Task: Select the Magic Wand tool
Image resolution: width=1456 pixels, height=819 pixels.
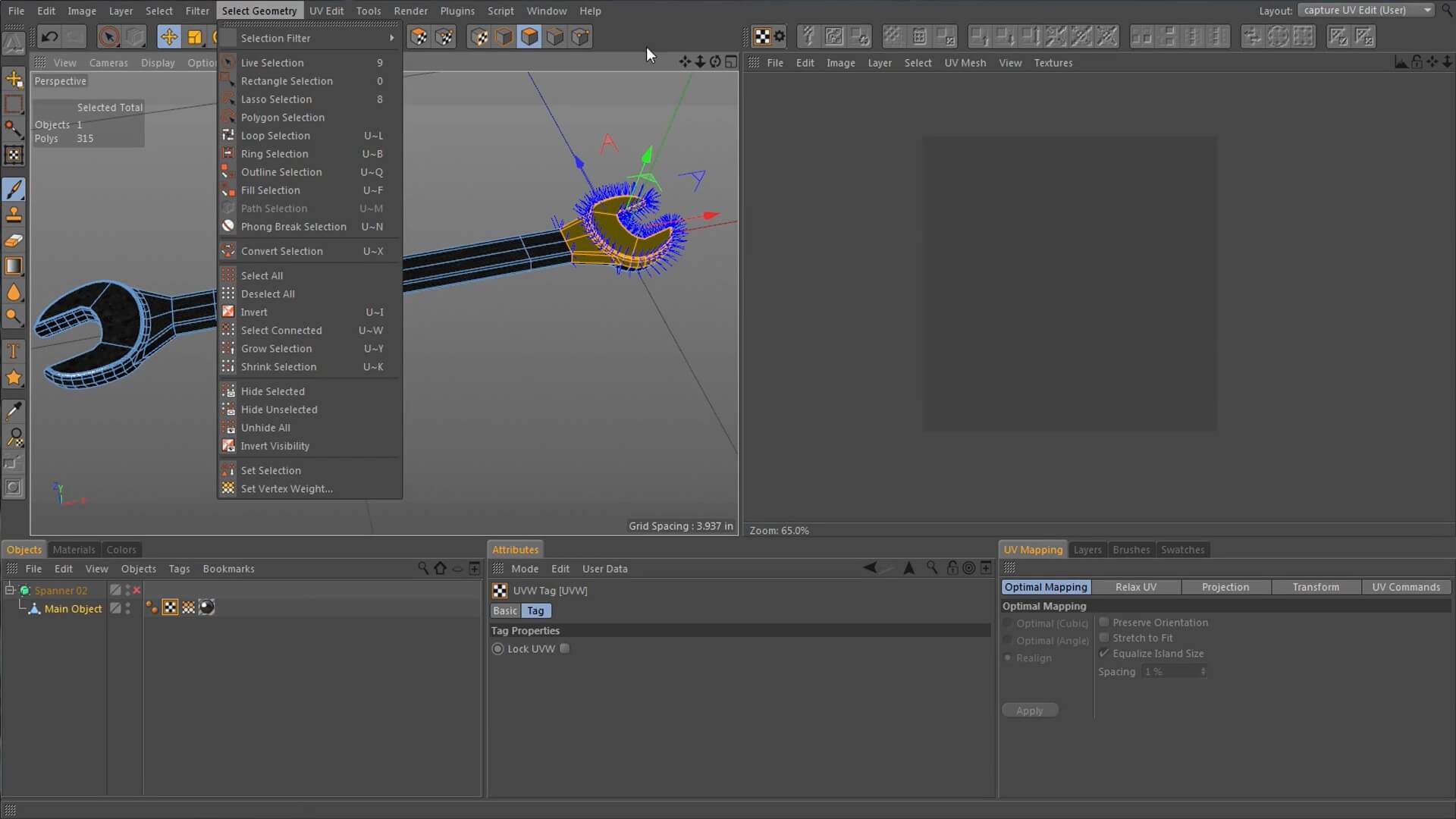Action: (x=14, y=129)
